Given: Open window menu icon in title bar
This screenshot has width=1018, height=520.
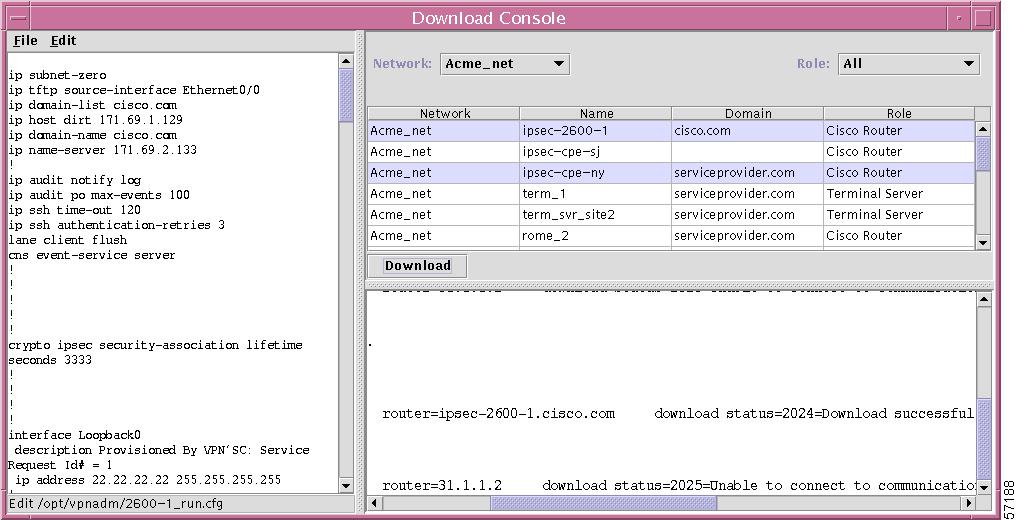Looking at the screenshot, I should 19,18.
